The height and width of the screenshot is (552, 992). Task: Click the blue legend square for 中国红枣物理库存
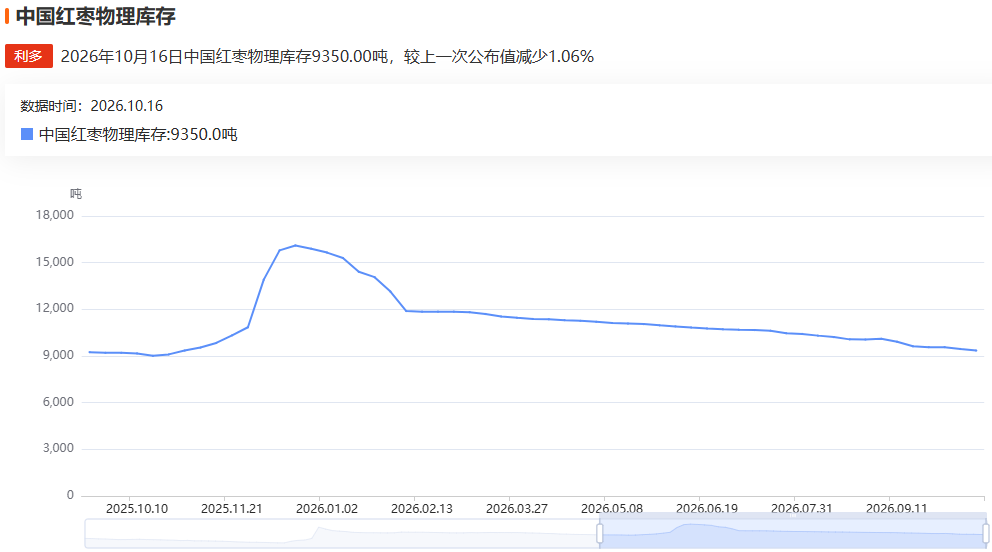click(x=27, y=134)
